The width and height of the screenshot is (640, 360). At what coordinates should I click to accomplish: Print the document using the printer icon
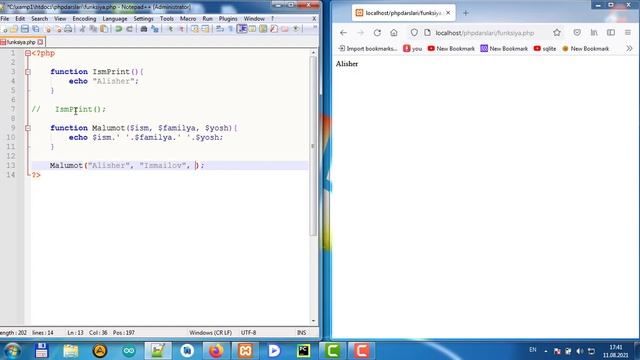68,29
